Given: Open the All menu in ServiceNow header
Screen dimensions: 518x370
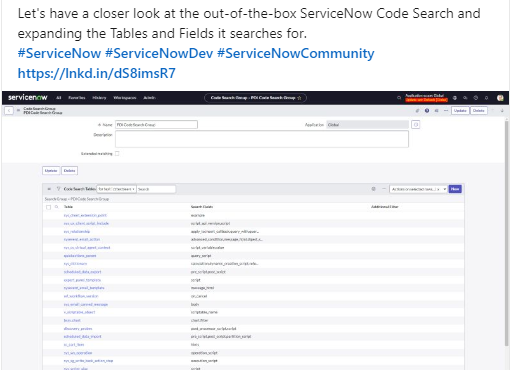Looking at the screenshot, I should pos(59,98).
